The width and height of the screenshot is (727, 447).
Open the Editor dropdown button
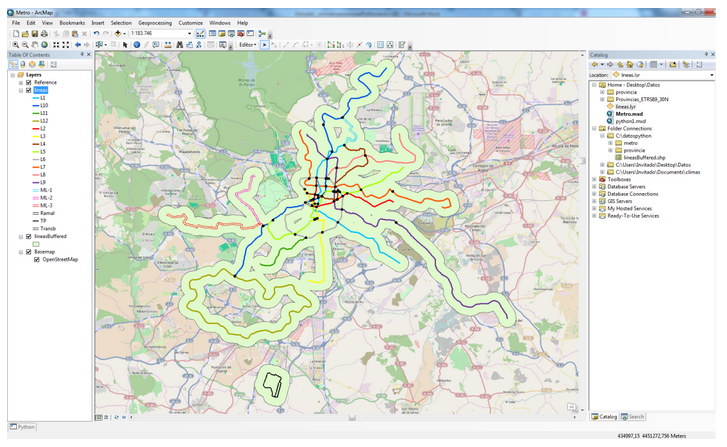pos(247,45)
